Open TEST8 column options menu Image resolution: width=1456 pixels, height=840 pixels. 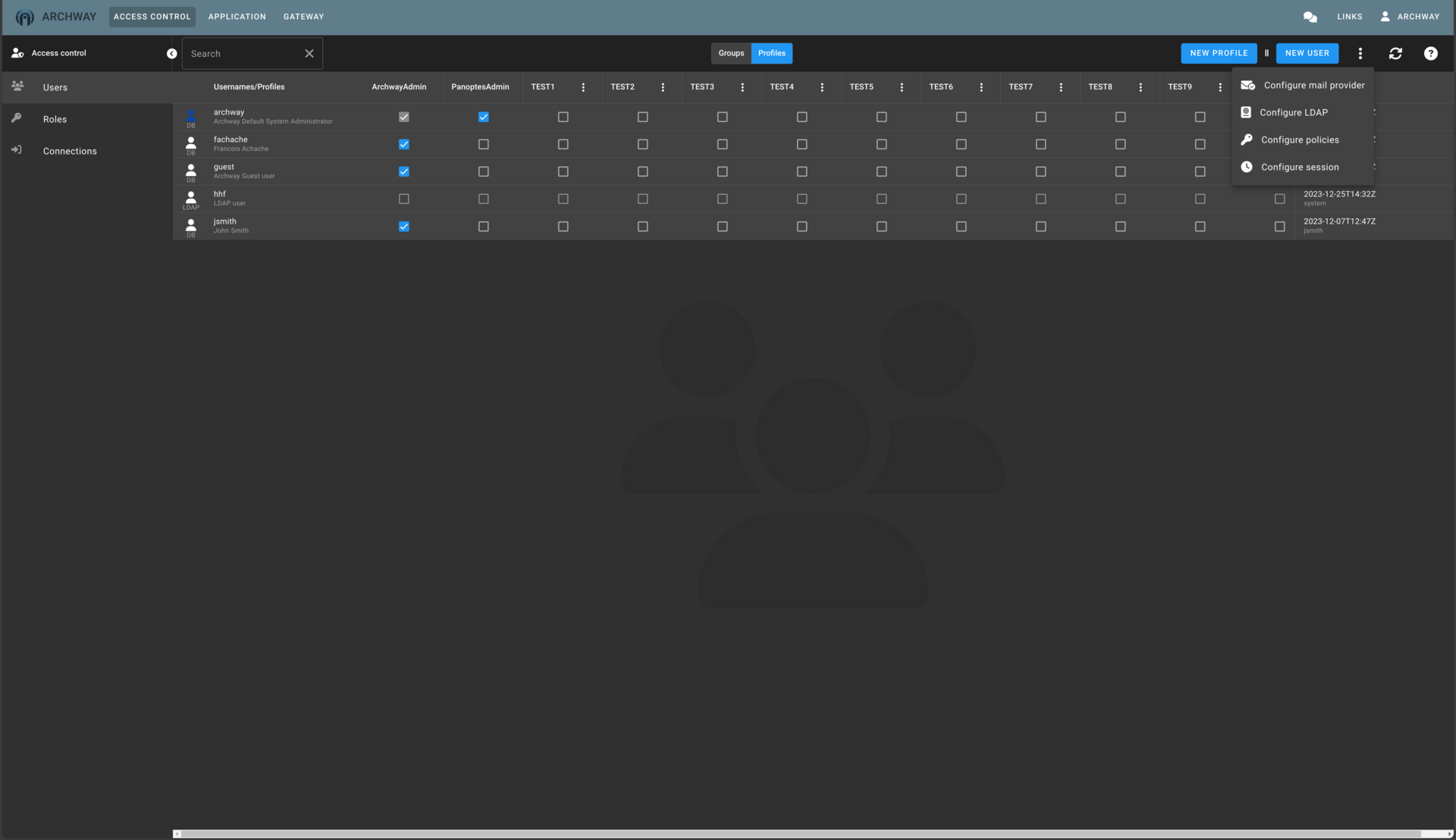point(1140,87)
